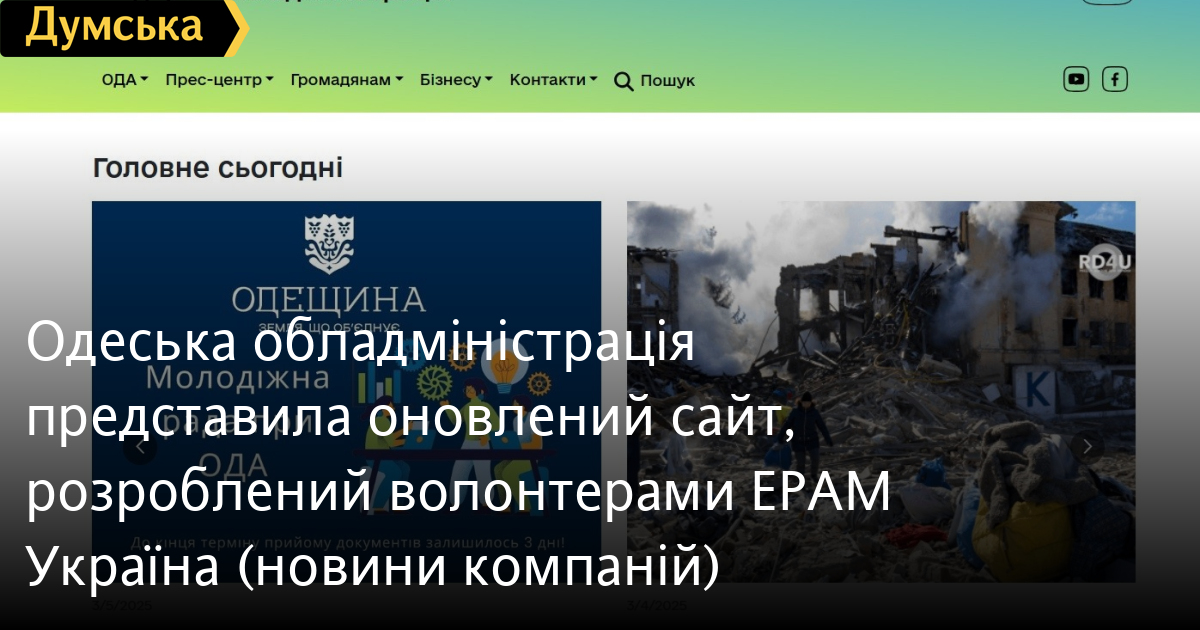Expand the Прес-центр dropdown menu
The width and height of the screenshot is (1200, 630).
coord(219,80)
